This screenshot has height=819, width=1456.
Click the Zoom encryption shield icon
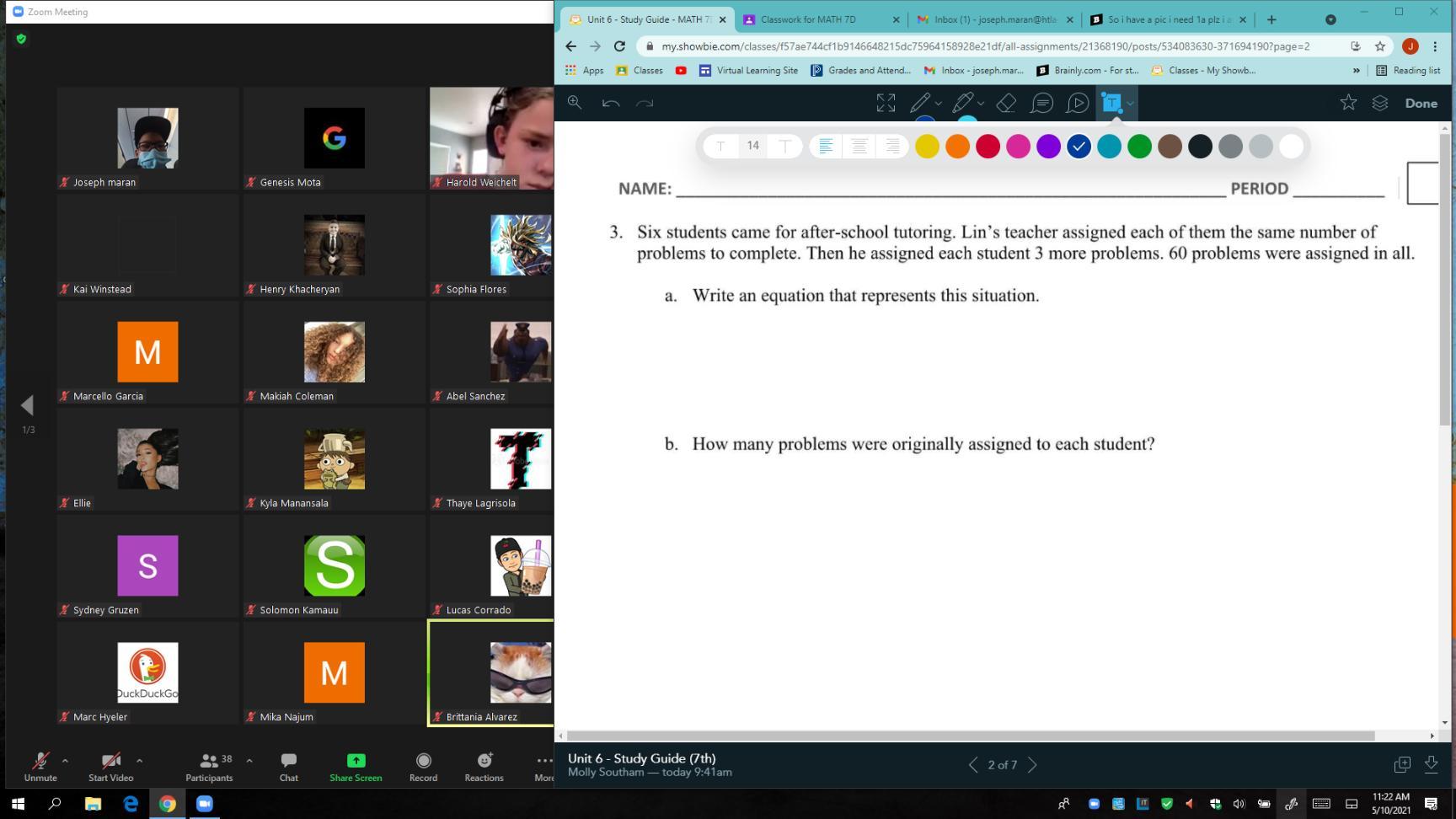21,39
